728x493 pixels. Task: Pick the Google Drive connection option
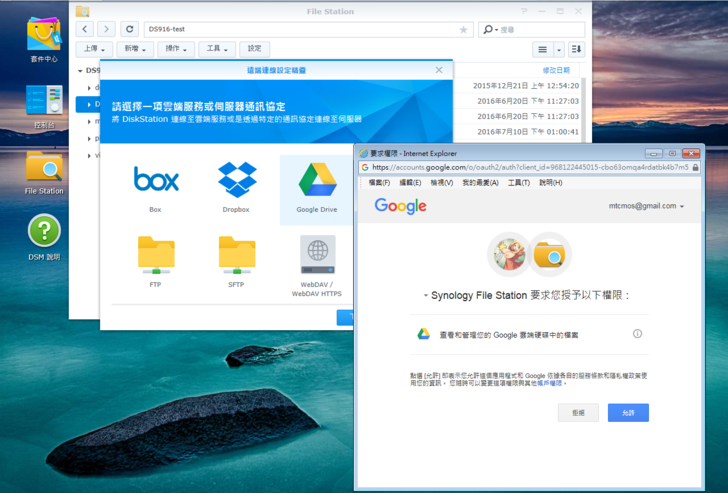click(x=316, y=180)
